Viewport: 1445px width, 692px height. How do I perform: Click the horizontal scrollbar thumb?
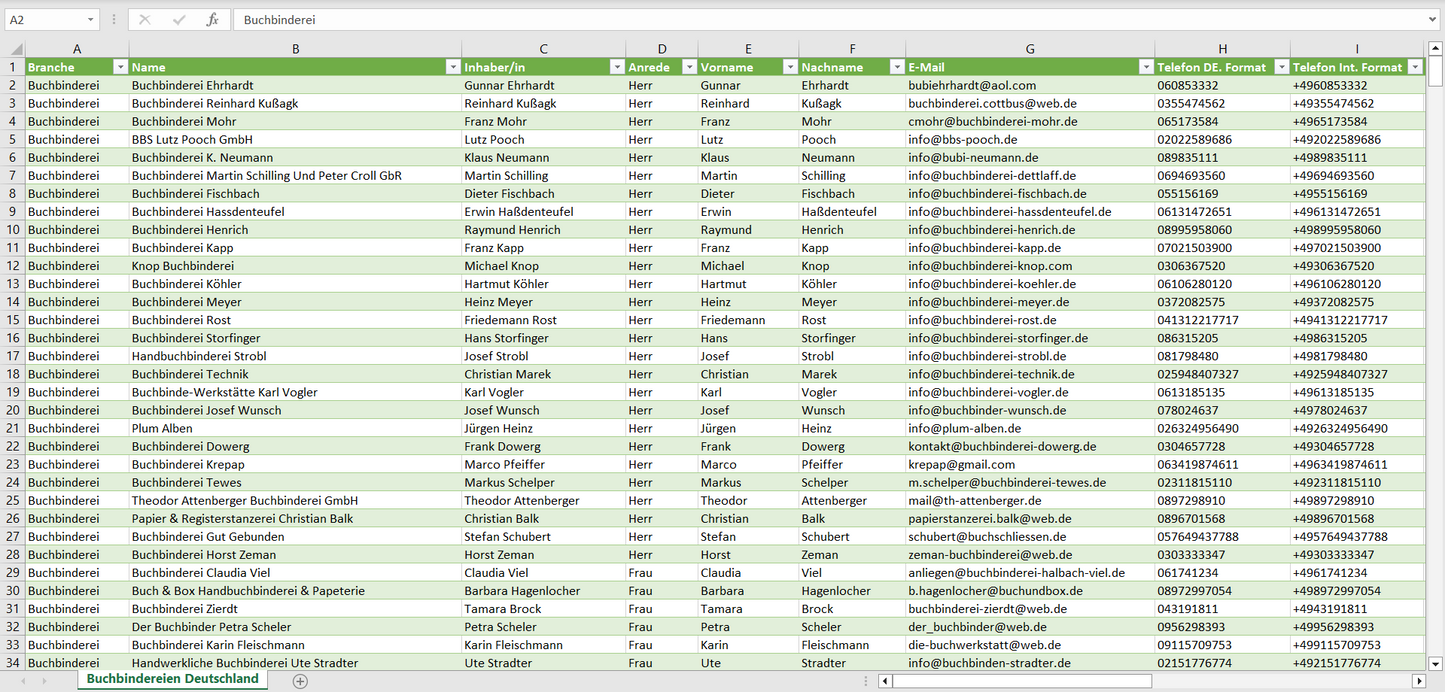point(1020,681)
